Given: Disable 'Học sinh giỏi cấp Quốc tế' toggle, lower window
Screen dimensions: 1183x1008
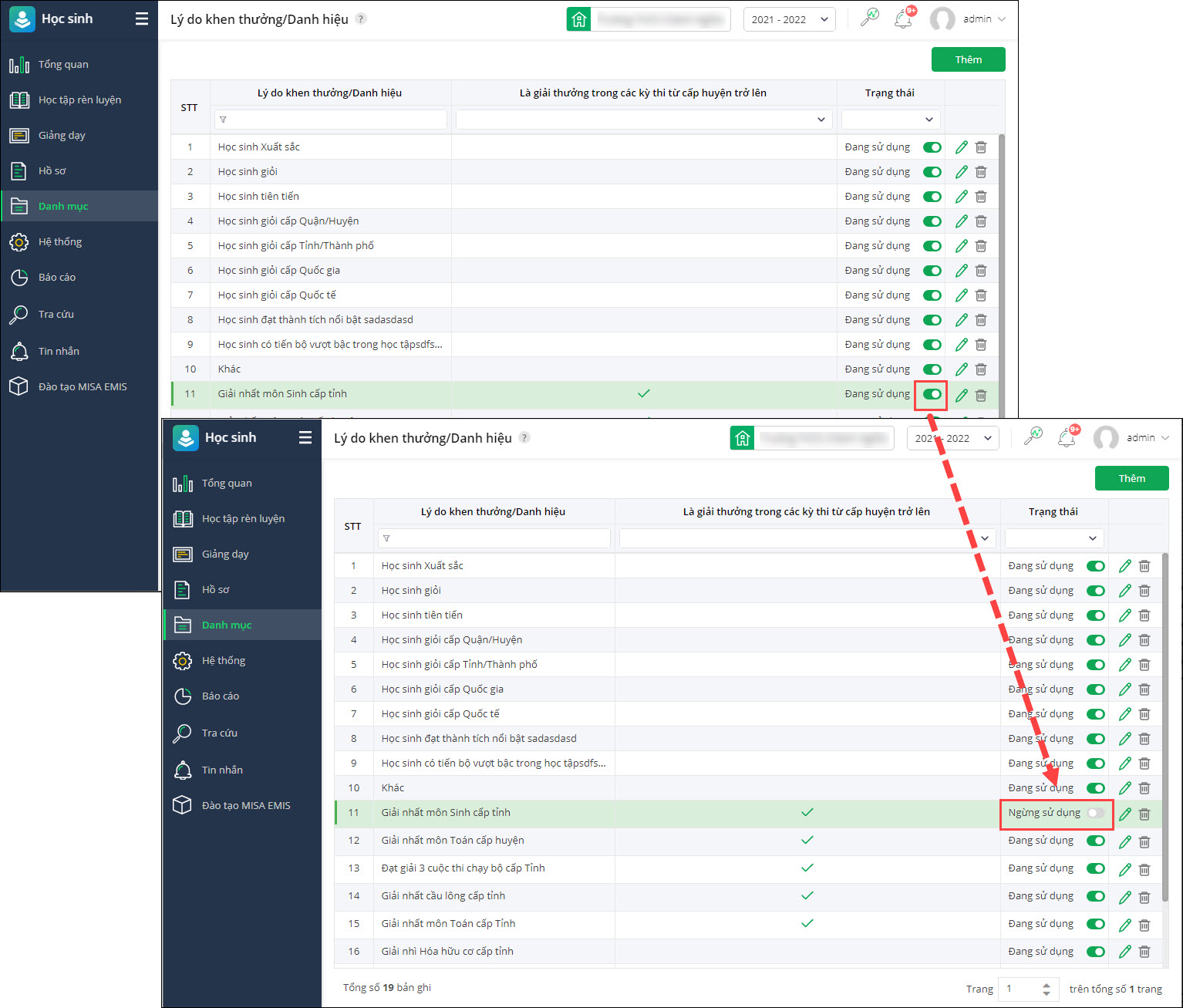Looking at the screenshot, I should pyautogui.click(x=1096, y=714).
